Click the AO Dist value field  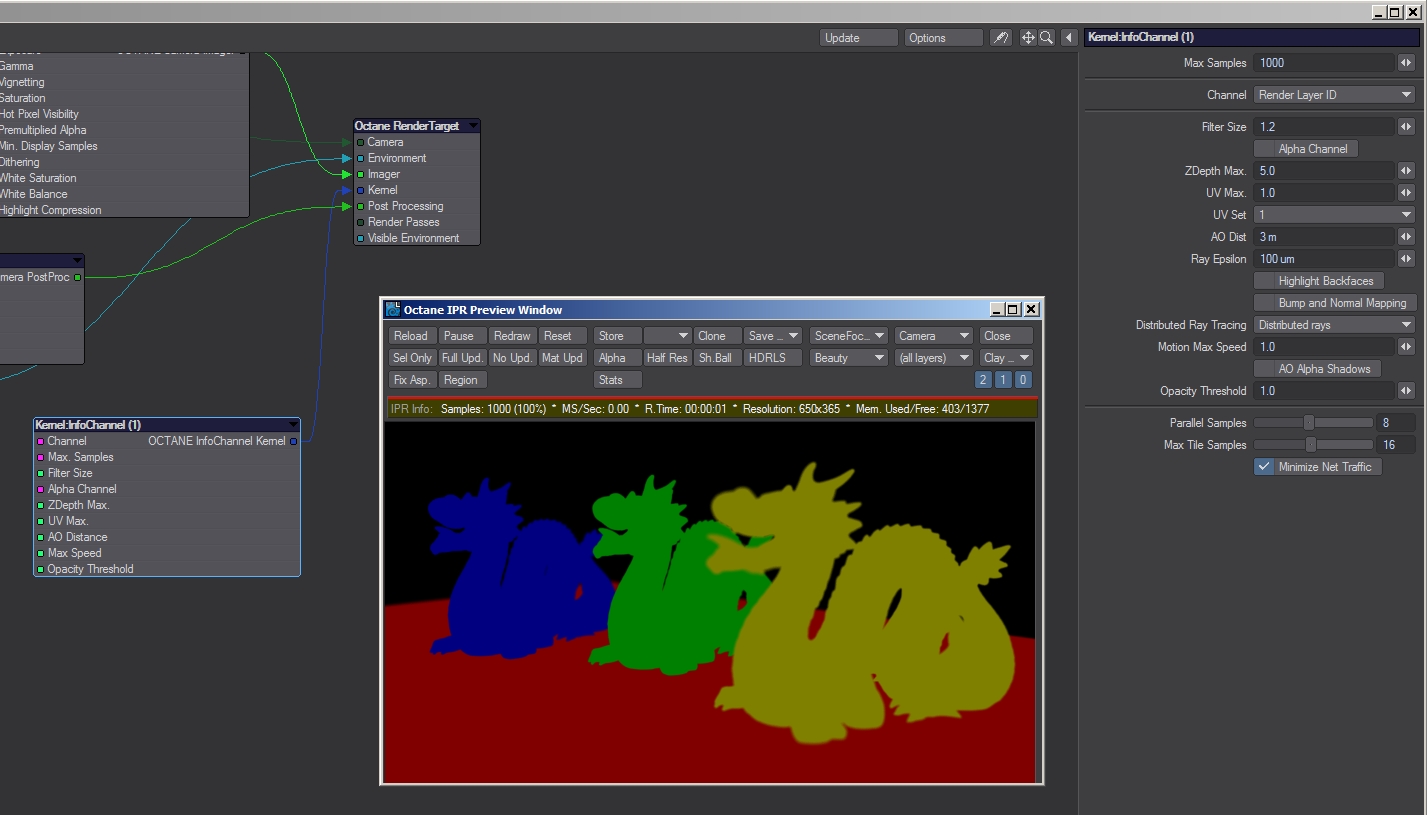pyautogui.click(x=1324, y=237)
